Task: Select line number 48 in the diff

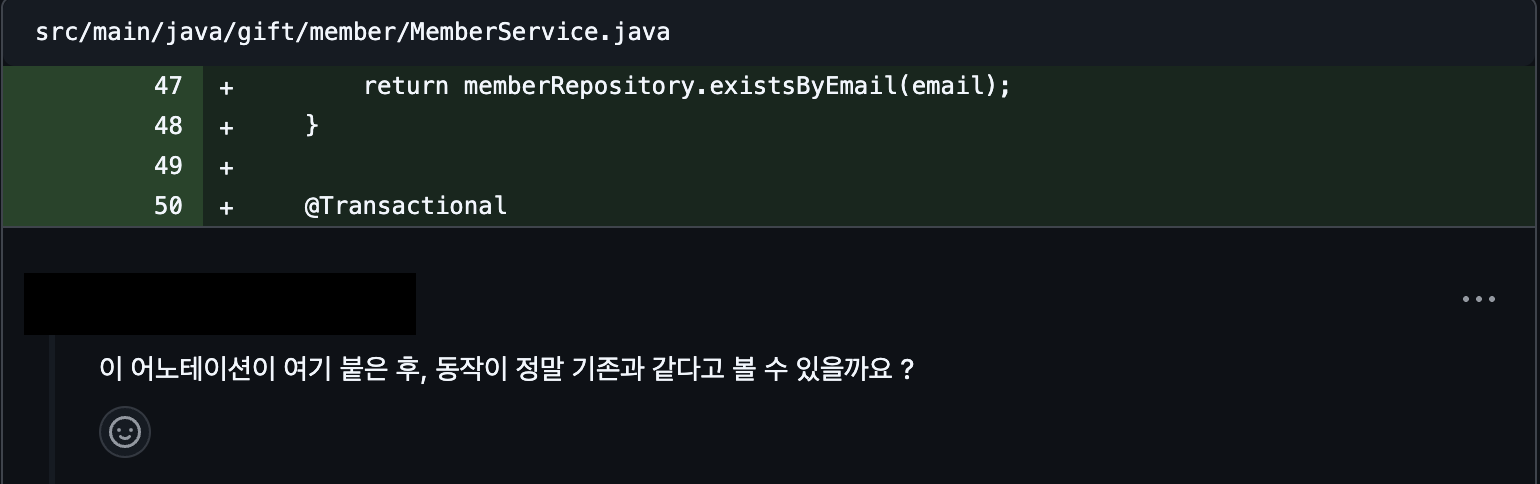Action: tap(168, 126)
